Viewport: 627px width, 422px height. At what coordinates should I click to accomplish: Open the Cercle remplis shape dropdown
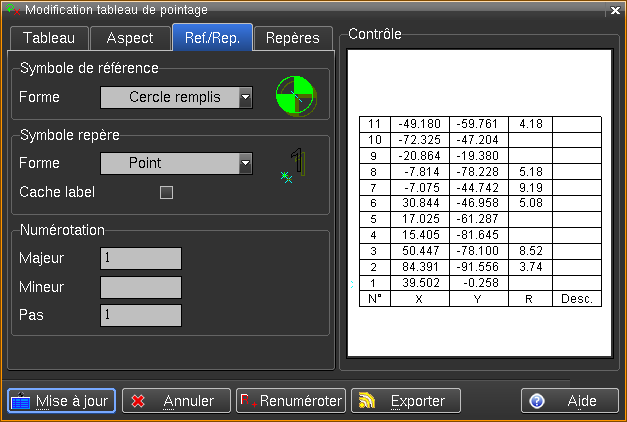point(176,97)
